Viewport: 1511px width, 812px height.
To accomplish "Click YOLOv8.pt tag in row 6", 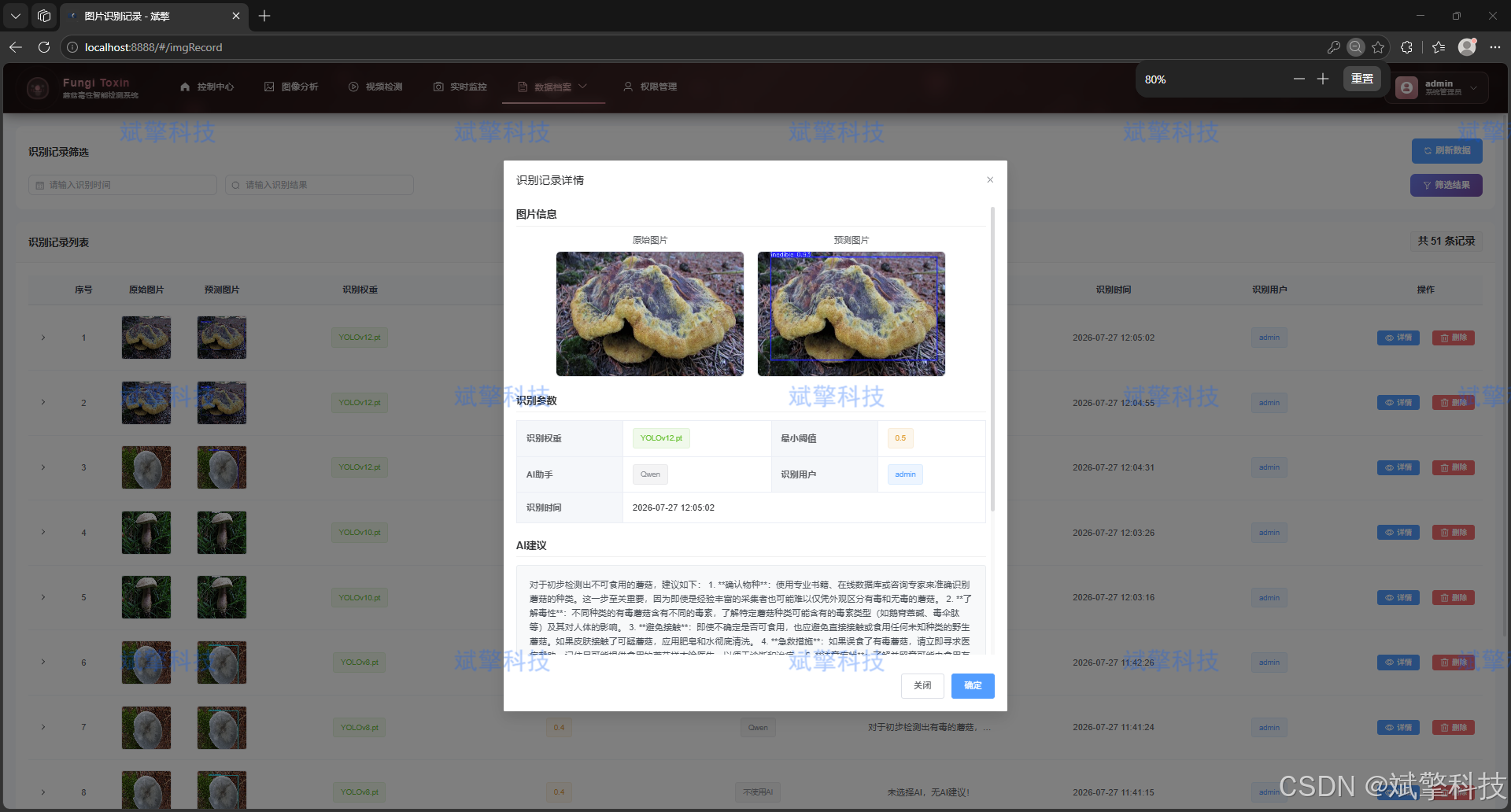I will (360, 663).
